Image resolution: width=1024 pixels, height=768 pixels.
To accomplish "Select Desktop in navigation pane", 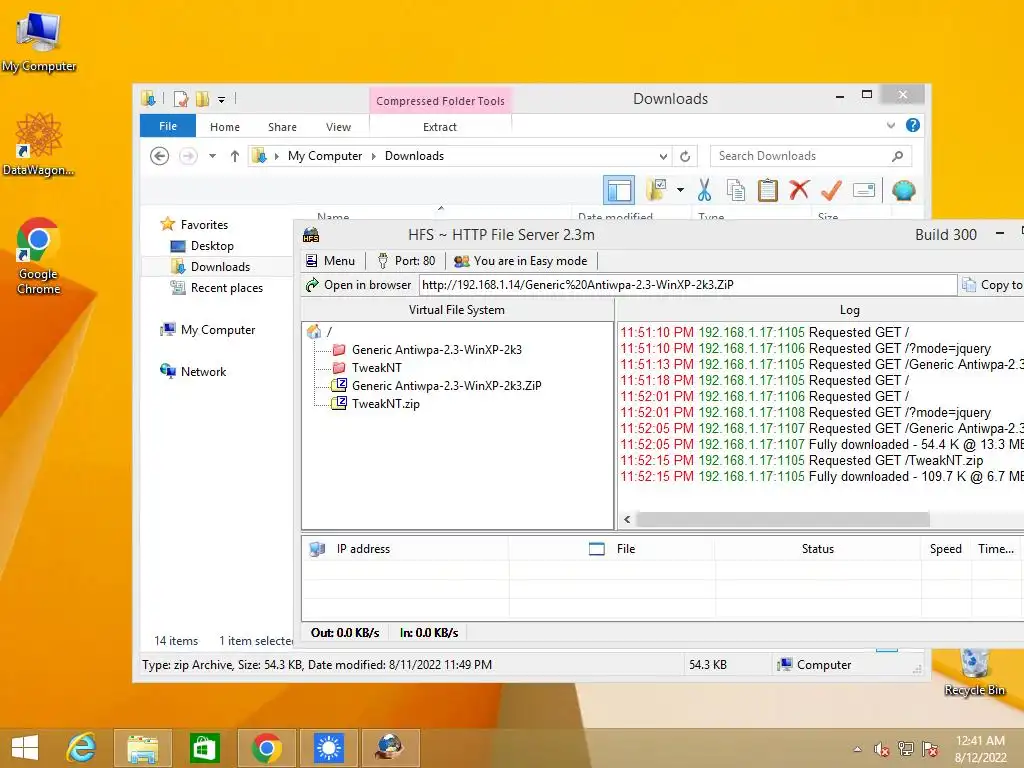I will click(x=212, y=246).
